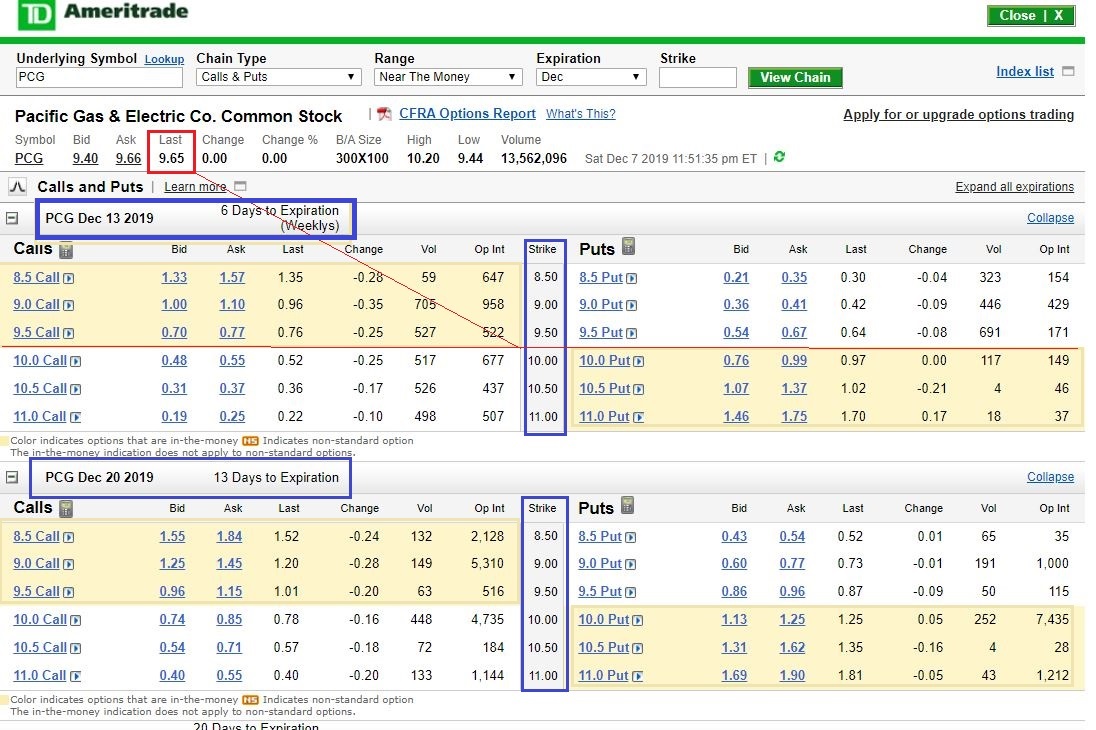Open the Chain Type dropdown
Screen dimensions: 1096x730
click(278, 77)
